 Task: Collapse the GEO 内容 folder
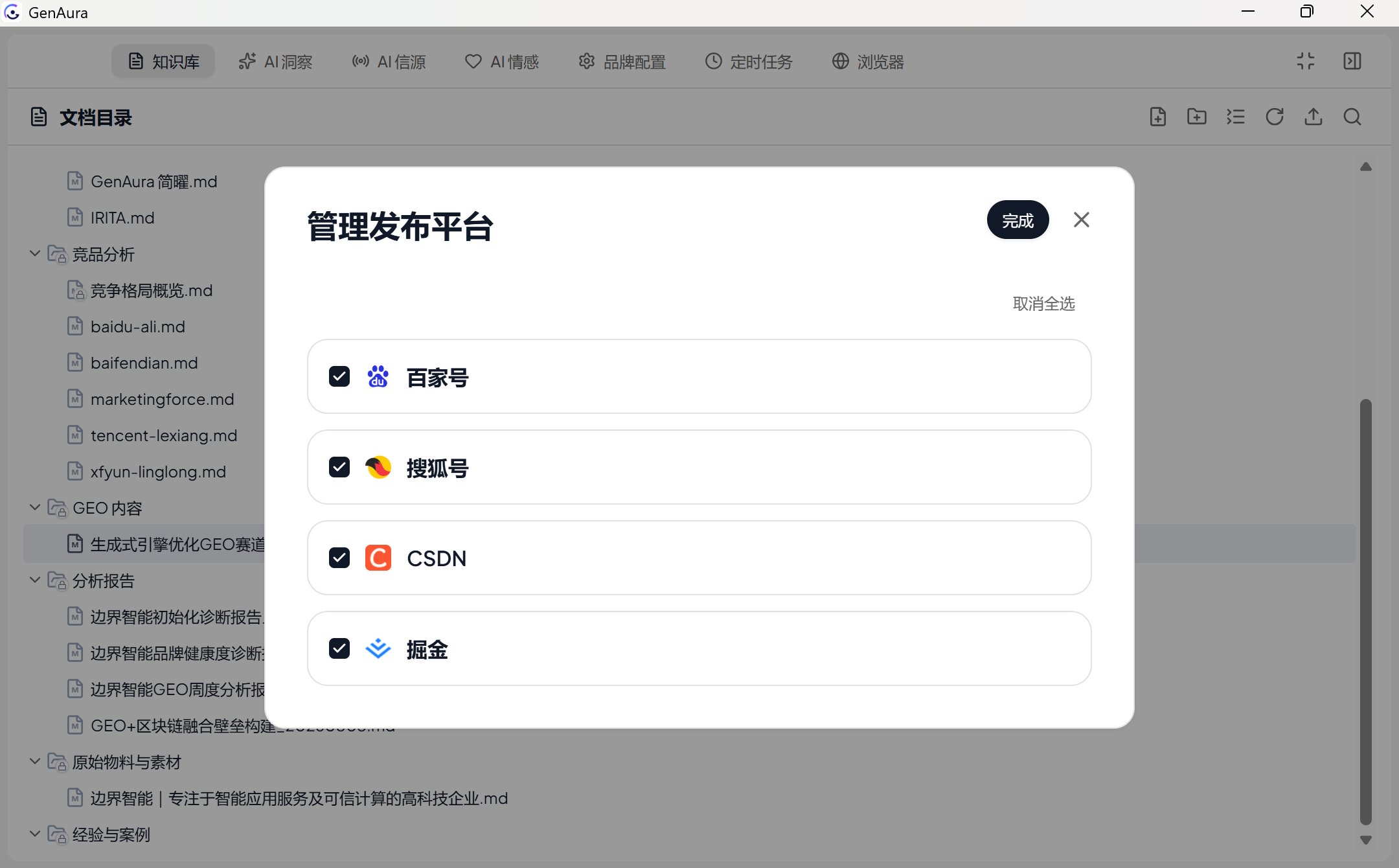pos(35,508)
